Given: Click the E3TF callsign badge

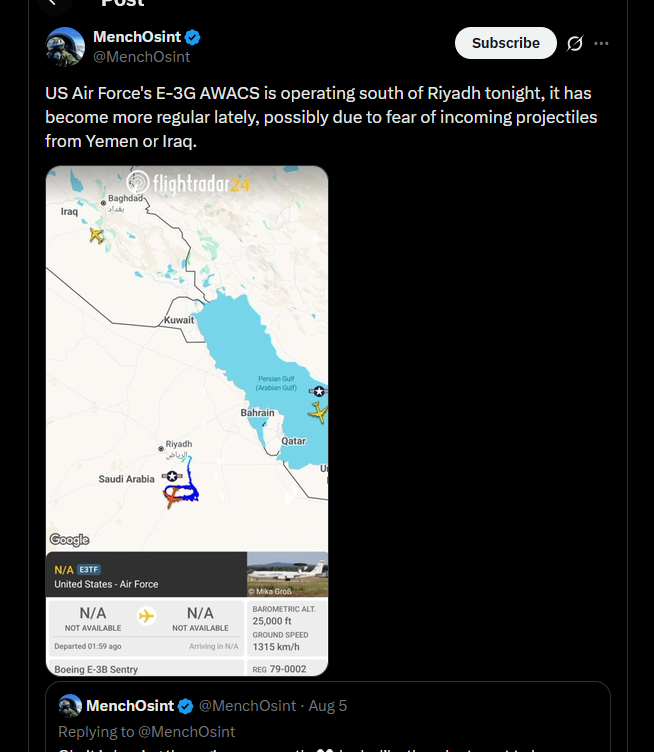Looking at the screenshot, I should pyautogui.click(x=89, y=570).
